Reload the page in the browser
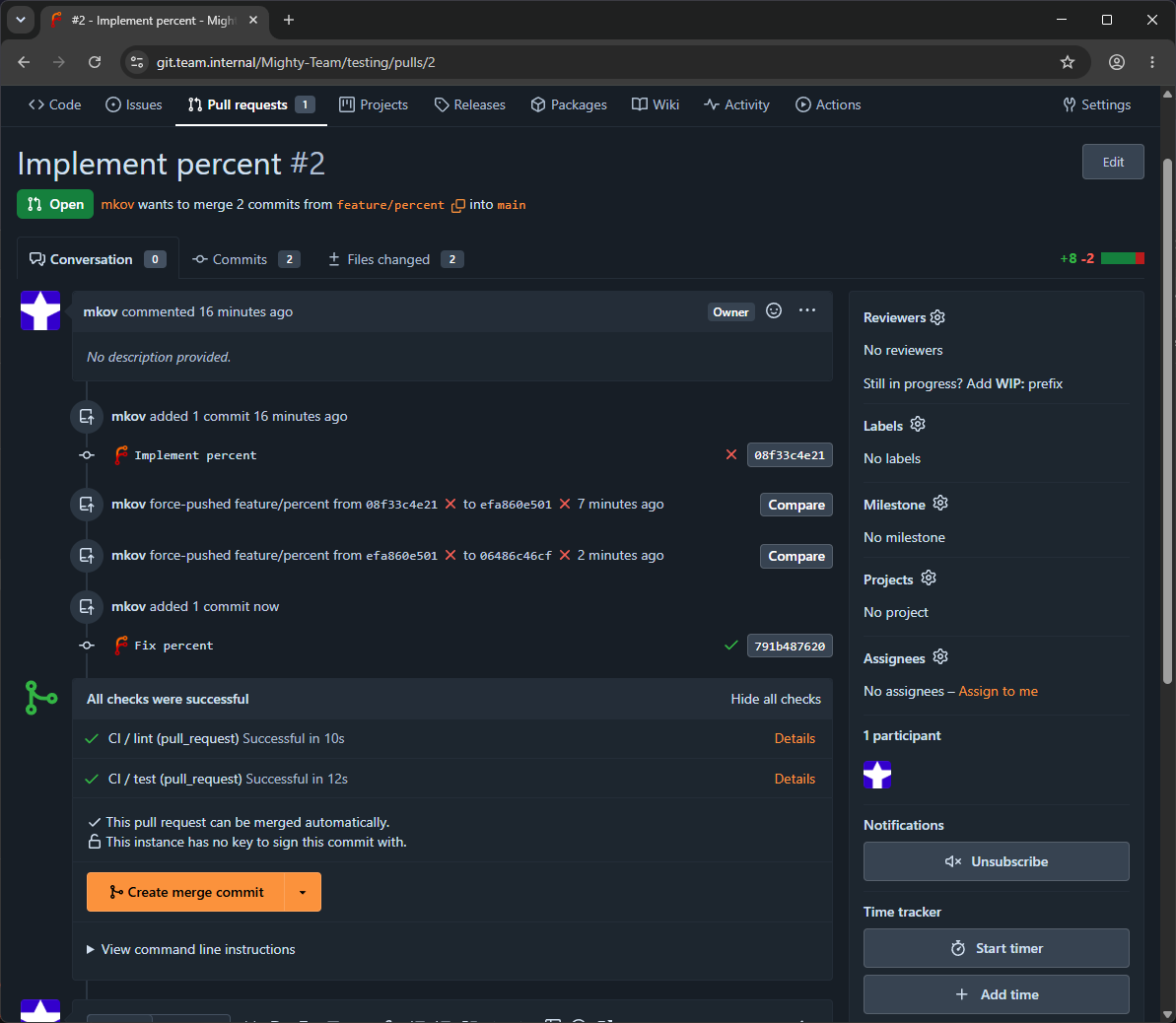The image size is (1176, 1023). tap(95, 62)
